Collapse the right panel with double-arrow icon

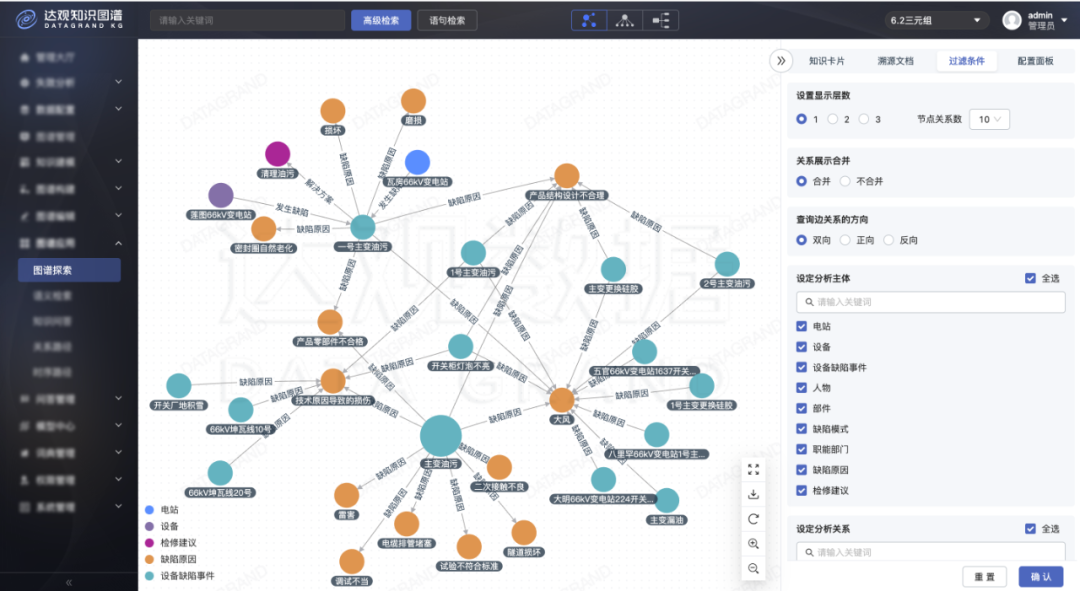point(781,61)
